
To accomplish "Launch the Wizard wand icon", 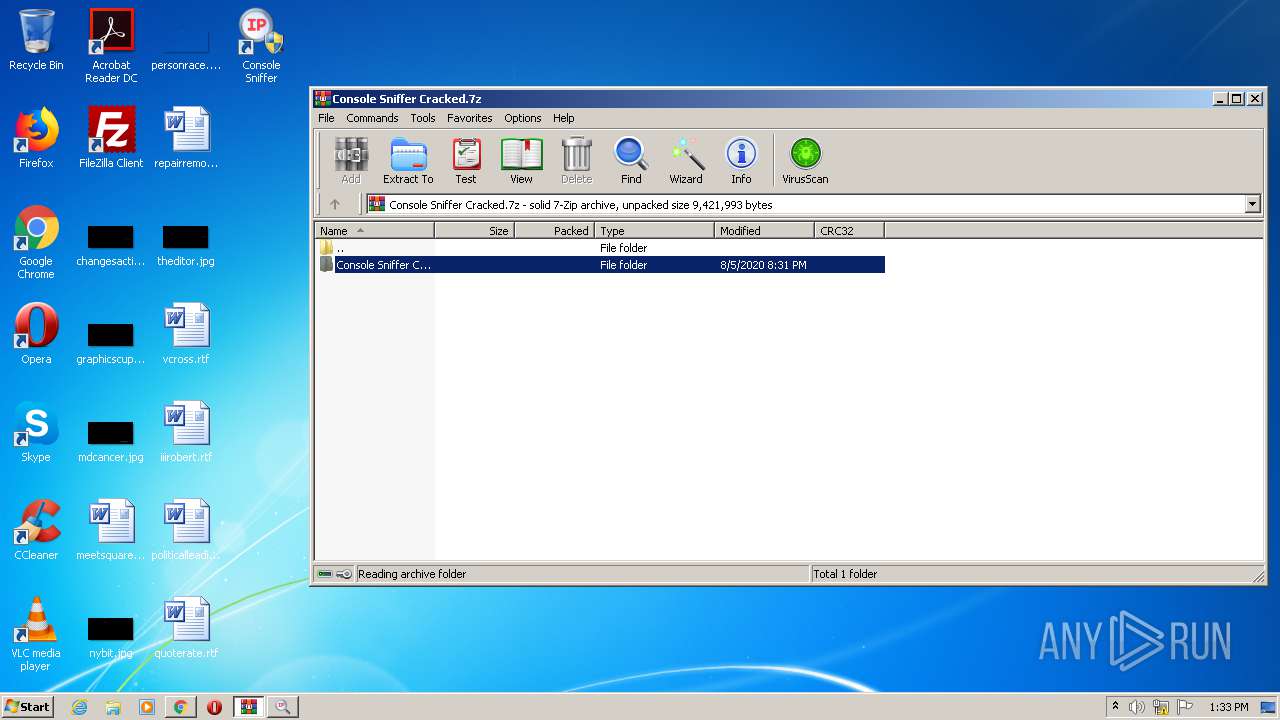I will (x=686, y=161).
